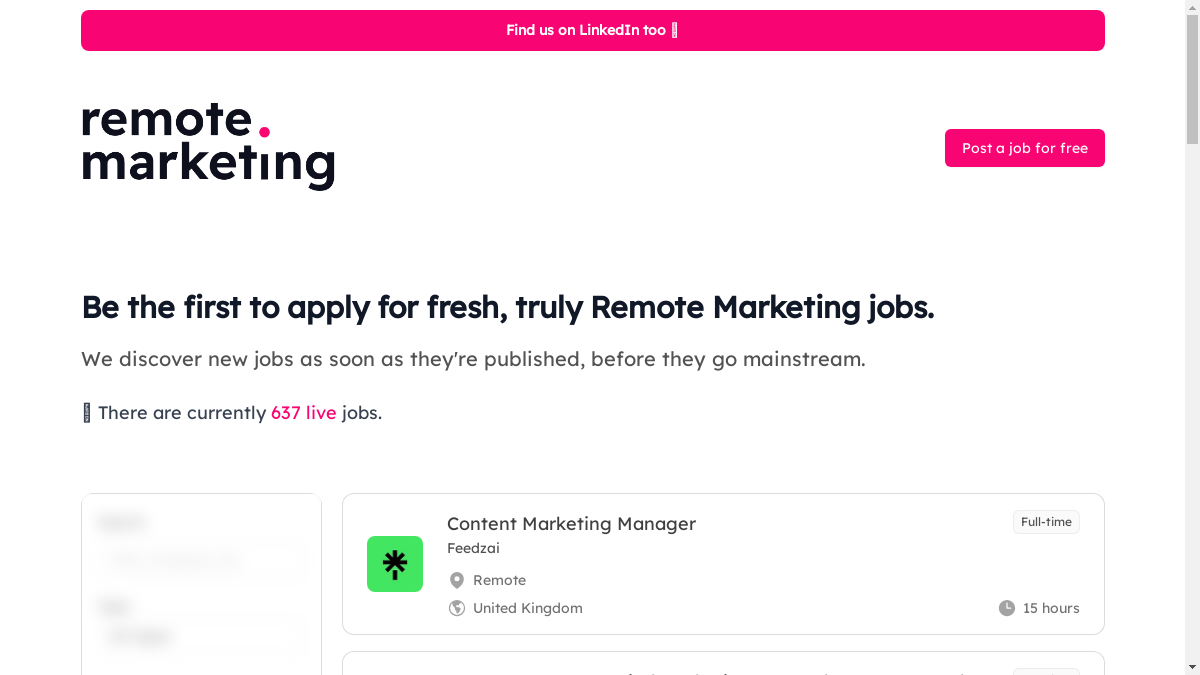
Task: Click the upper blurred filter input in sidebar
Action: pyautogui.click(x=200, y=560)
